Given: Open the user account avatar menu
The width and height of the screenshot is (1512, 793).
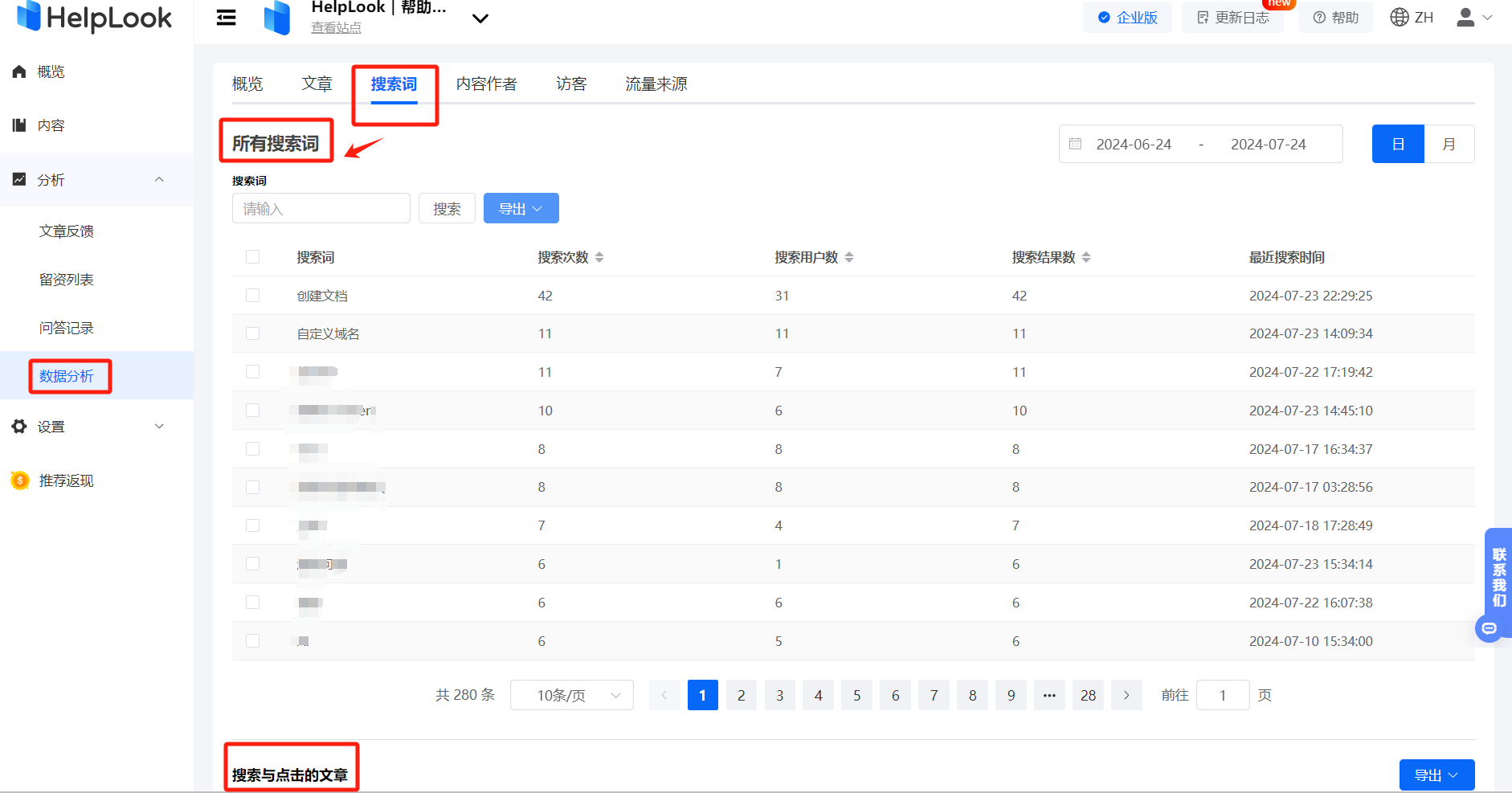Looking at the screenshot, I should [1474, 17].
